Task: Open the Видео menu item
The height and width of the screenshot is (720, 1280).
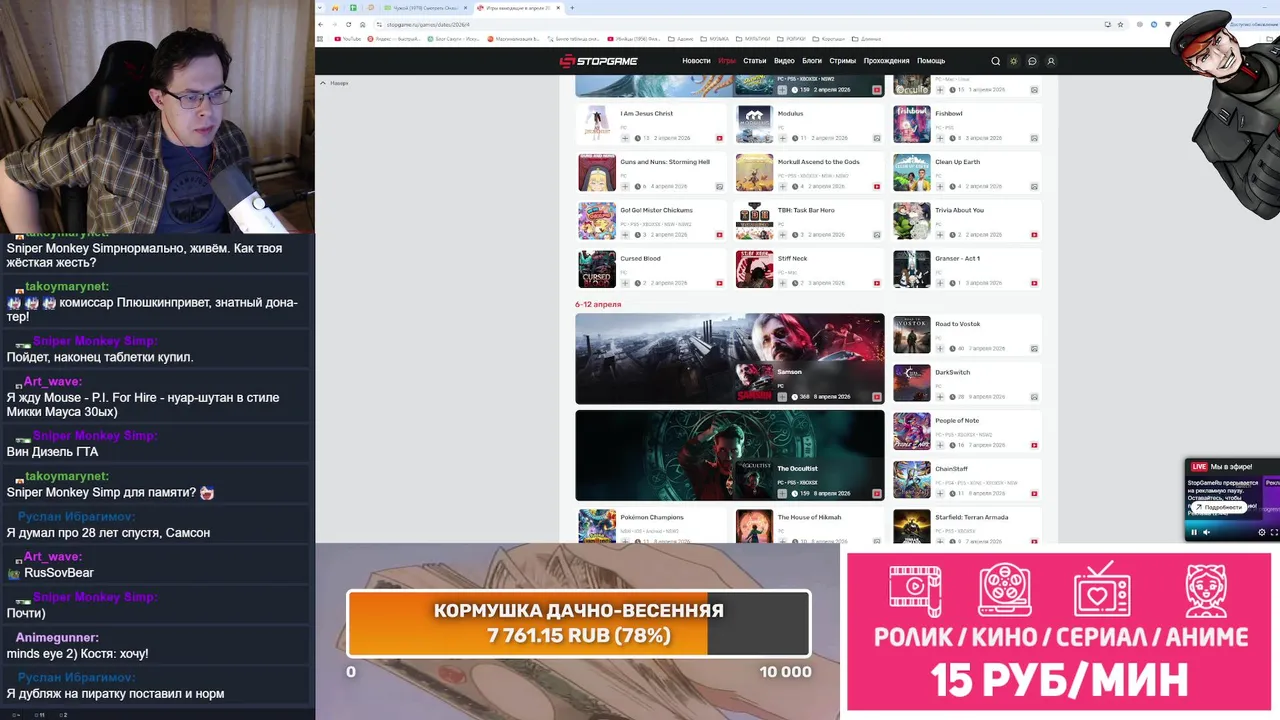Action: tap(784, 61)
